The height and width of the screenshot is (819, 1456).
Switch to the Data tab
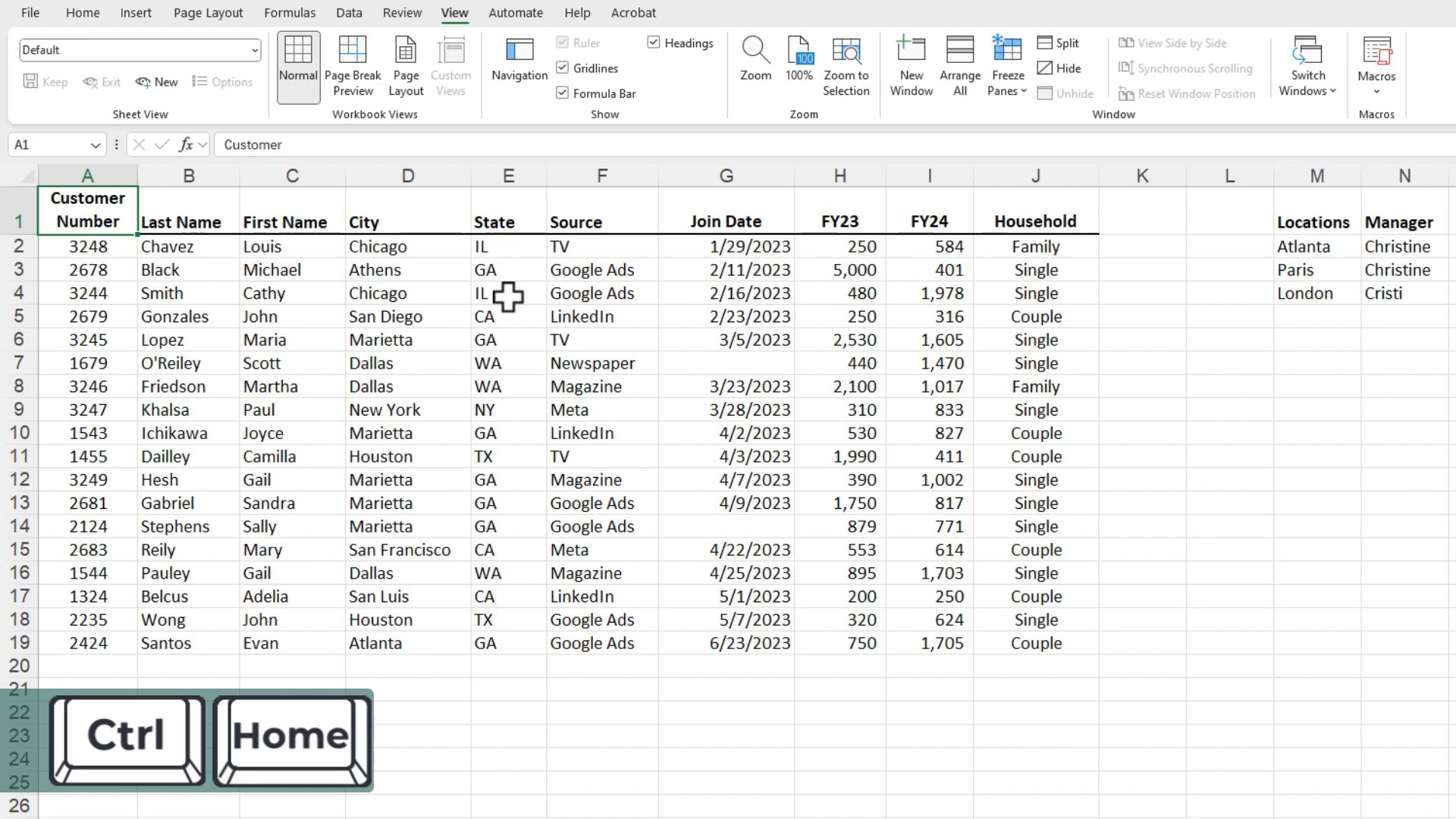pos(349,13)
